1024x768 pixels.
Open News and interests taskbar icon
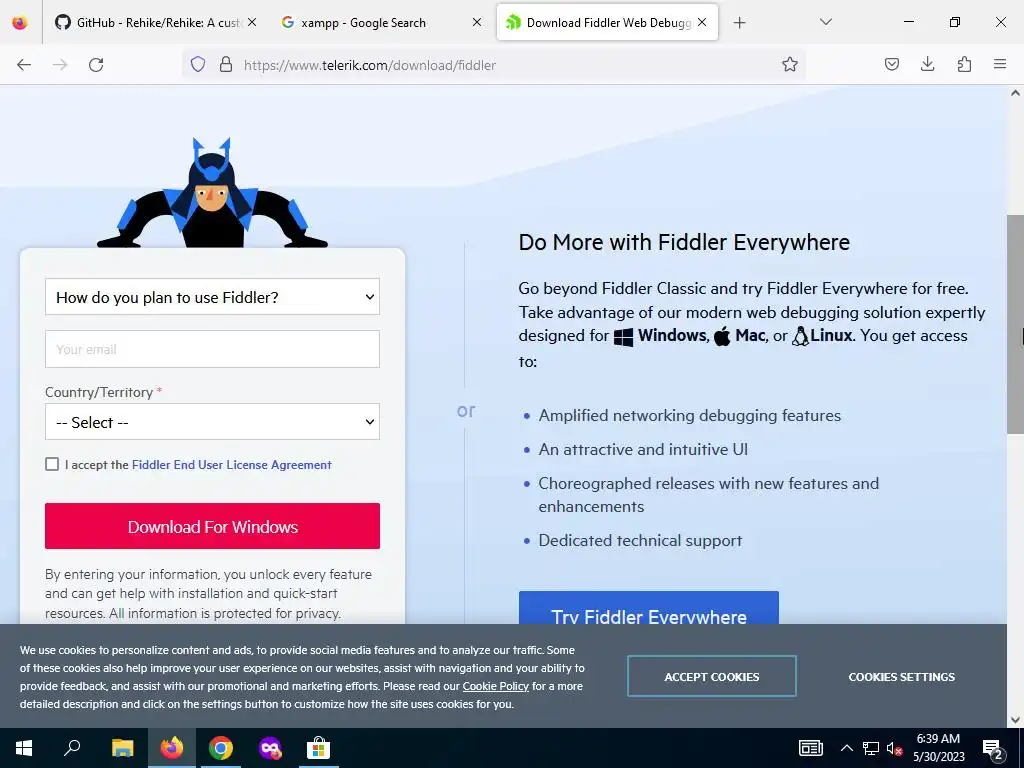click(x=810, y=748)
